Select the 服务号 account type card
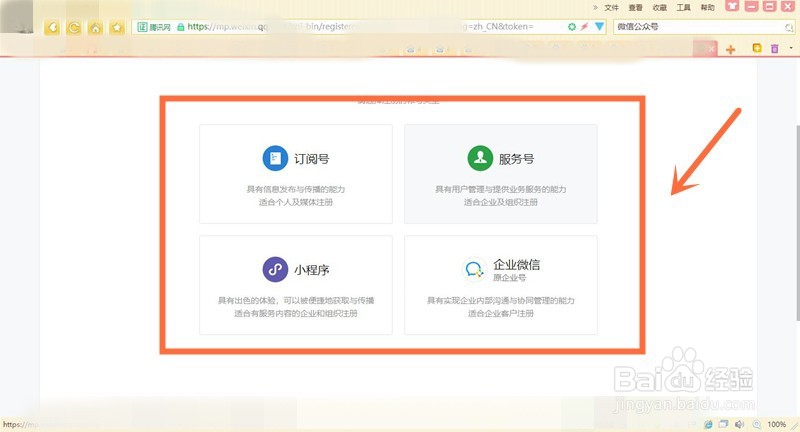The height and width of the screenshot is (432, 800). pos(501,174)
